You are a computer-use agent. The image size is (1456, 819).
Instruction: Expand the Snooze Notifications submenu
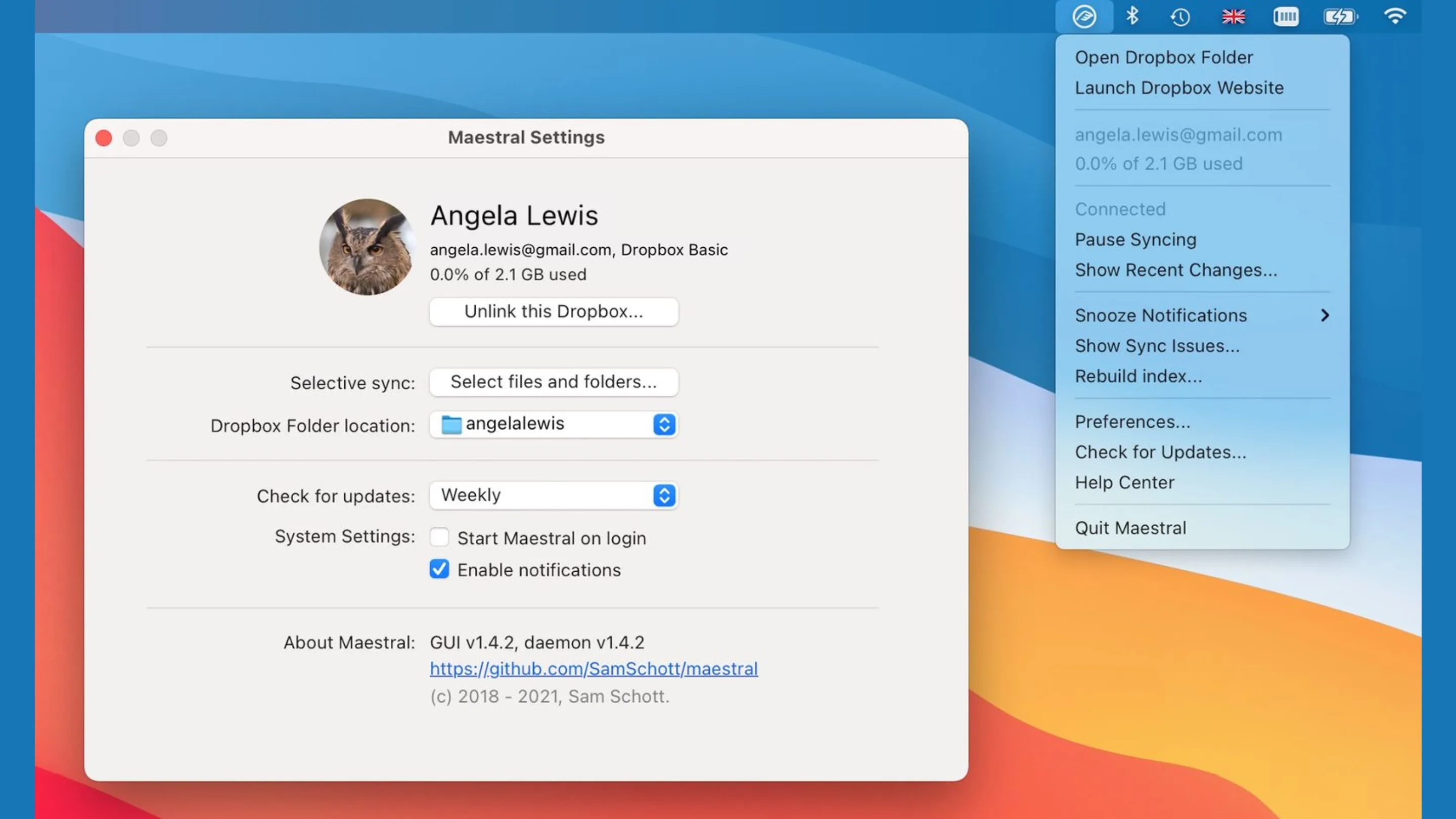click(x=1202, y=315)
